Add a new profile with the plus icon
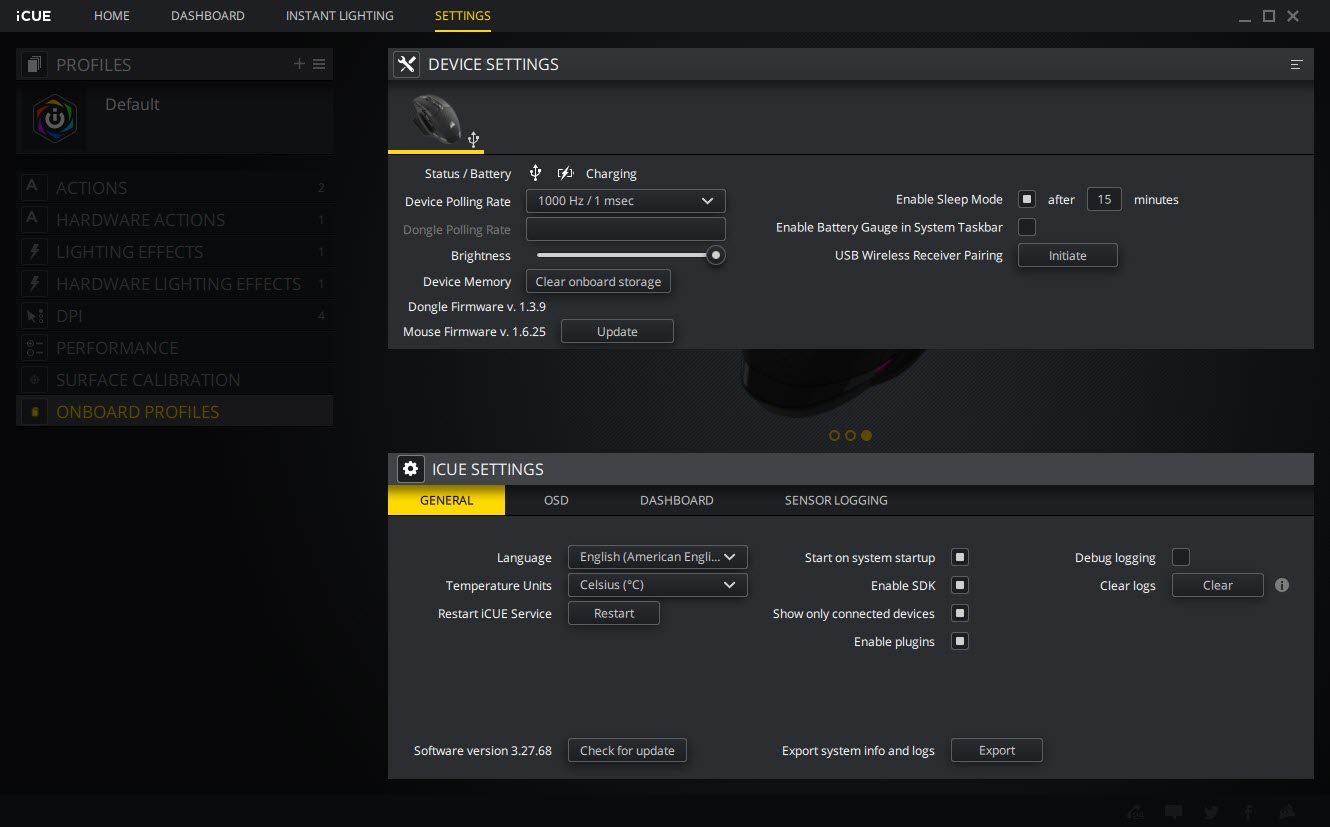Viewport: 1330px width, 827px height. (299, 64)
